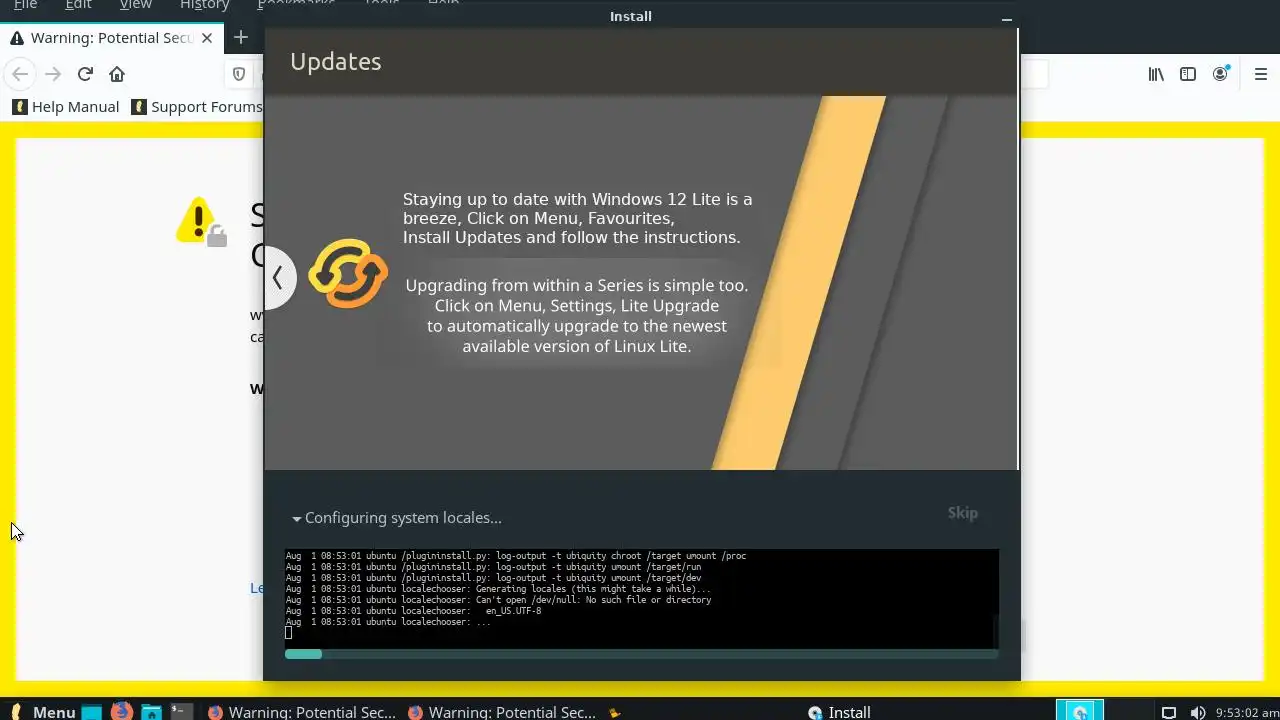Image resolution: width=1280 pixels, height=720 pixels.
Task: Open the Firefox File menu
Action: 25,5
